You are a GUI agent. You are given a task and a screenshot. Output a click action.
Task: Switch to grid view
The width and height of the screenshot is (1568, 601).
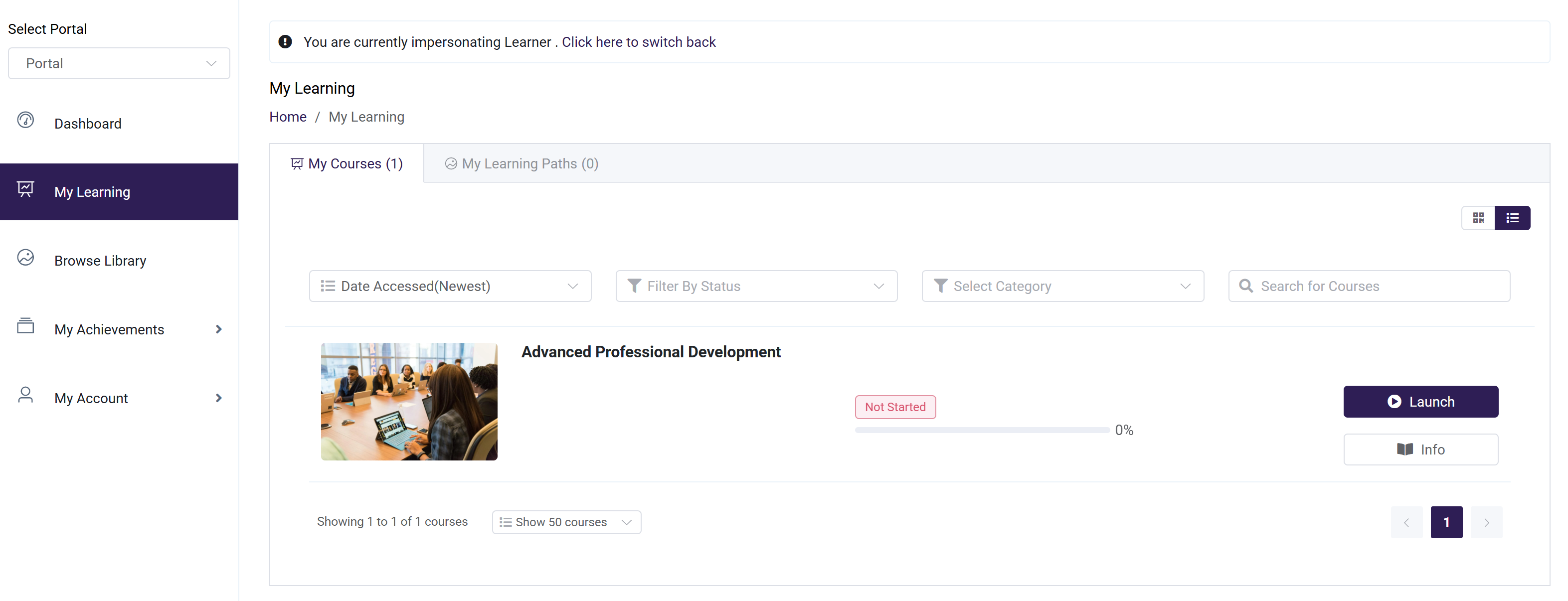pyautogui.click(x=1478, y=218)
